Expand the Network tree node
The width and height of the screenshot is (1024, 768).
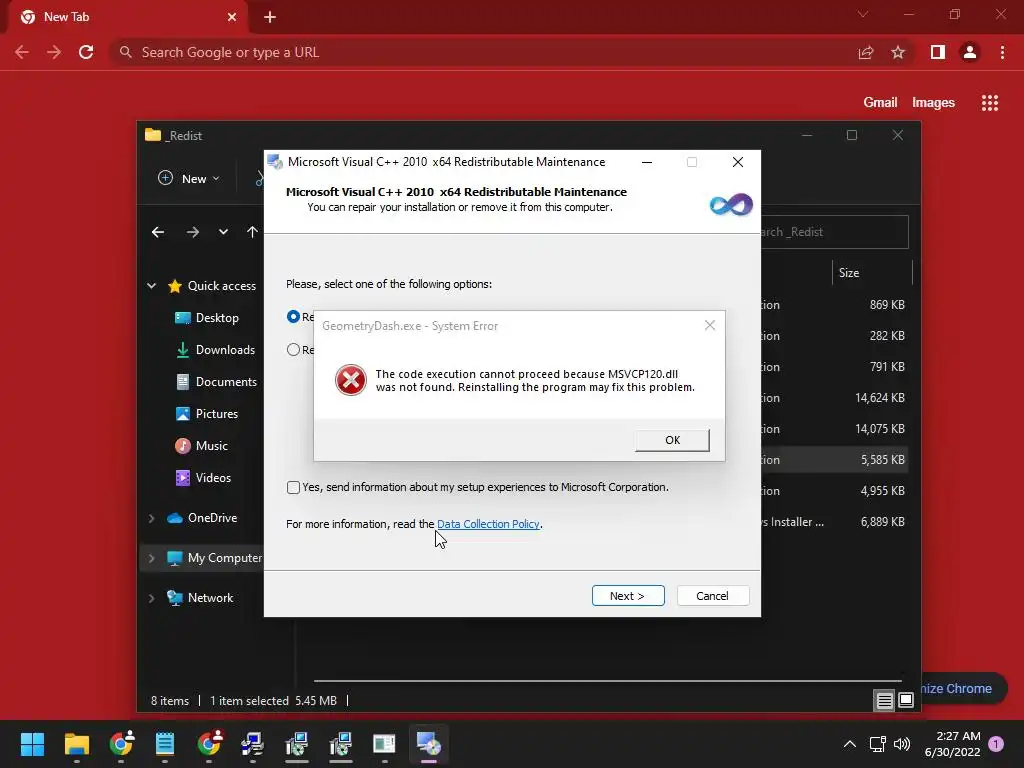152,598
